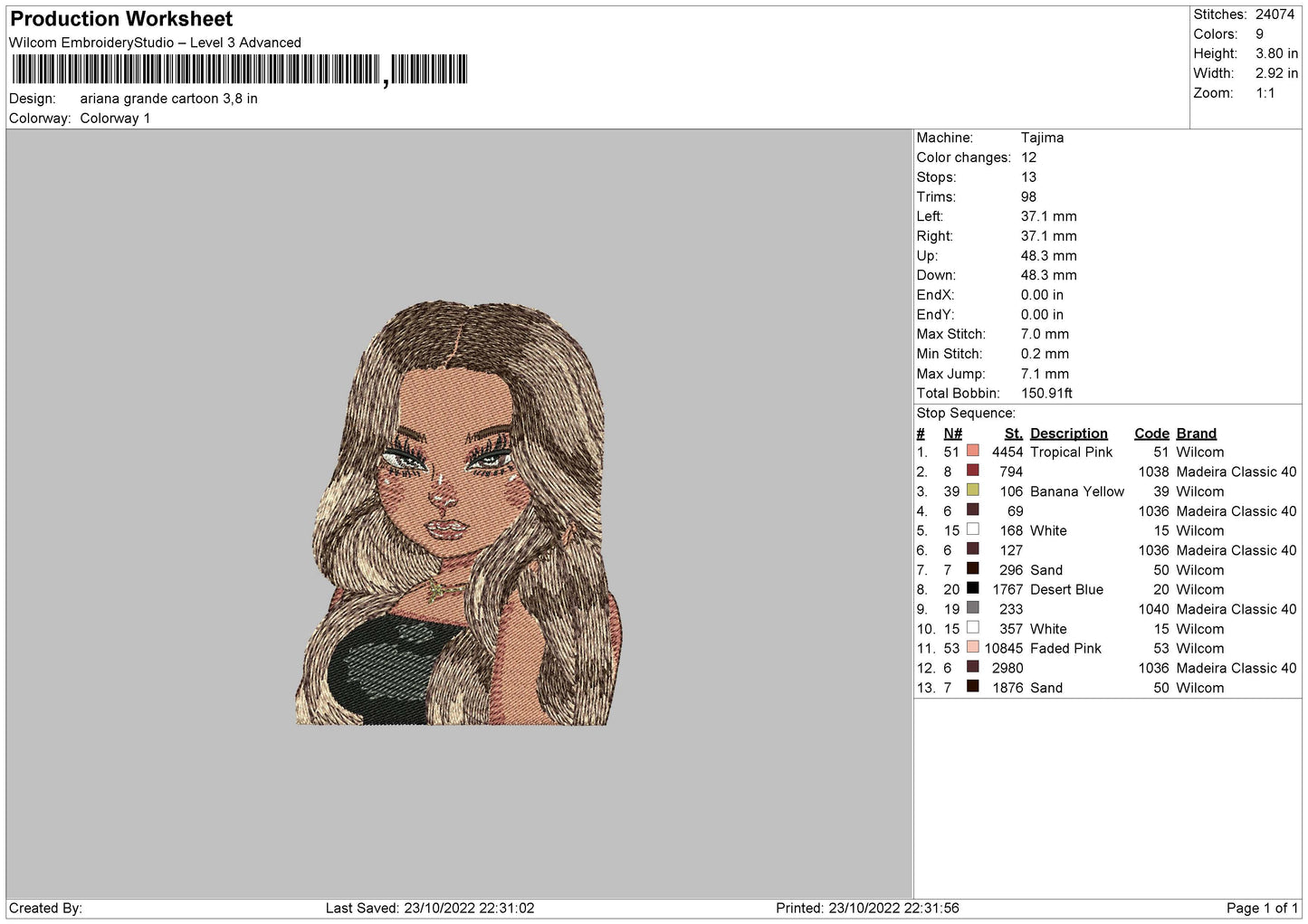This screenshot has width=1308, height=924.
Task: Click 'Wilcom EmbroideryStudio – Level 3 Advanced' text
Action: click(x=155, y=43)
